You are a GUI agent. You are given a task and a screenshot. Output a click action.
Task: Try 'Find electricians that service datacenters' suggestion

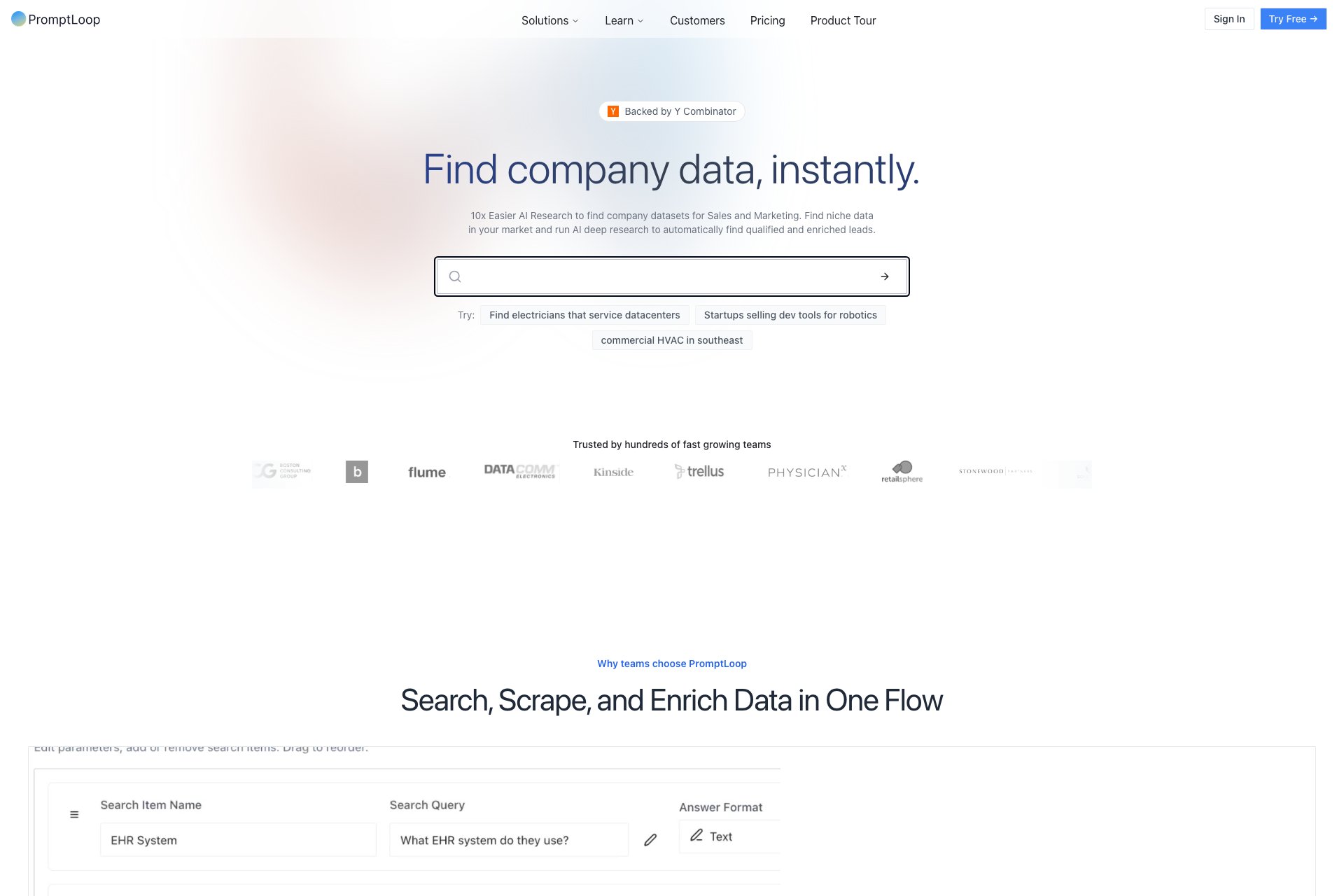584,315
